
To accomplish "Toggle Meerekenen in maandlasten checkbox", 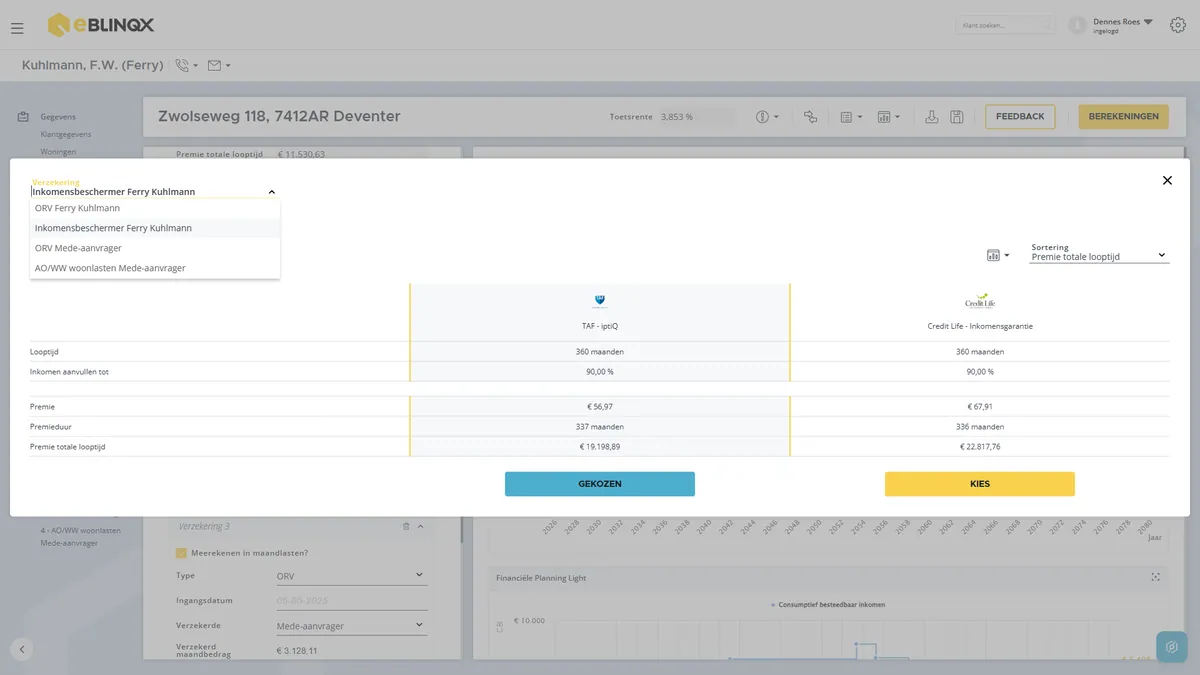I will pyautogui.click(x=181, y=553).
